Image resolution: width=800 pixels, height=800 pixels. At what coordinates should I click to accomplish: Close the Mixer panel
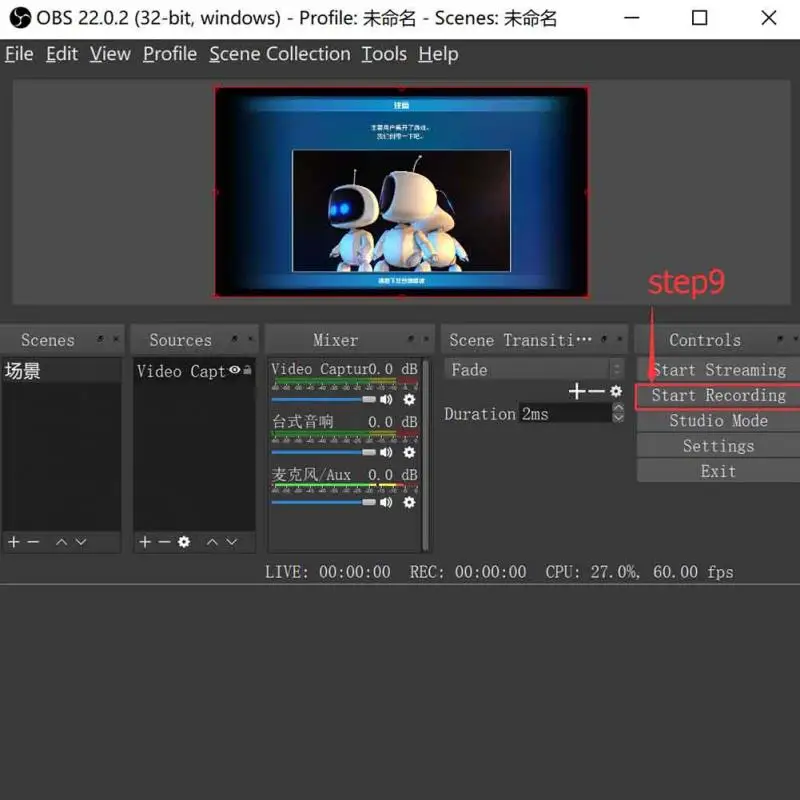coord(427,339)
